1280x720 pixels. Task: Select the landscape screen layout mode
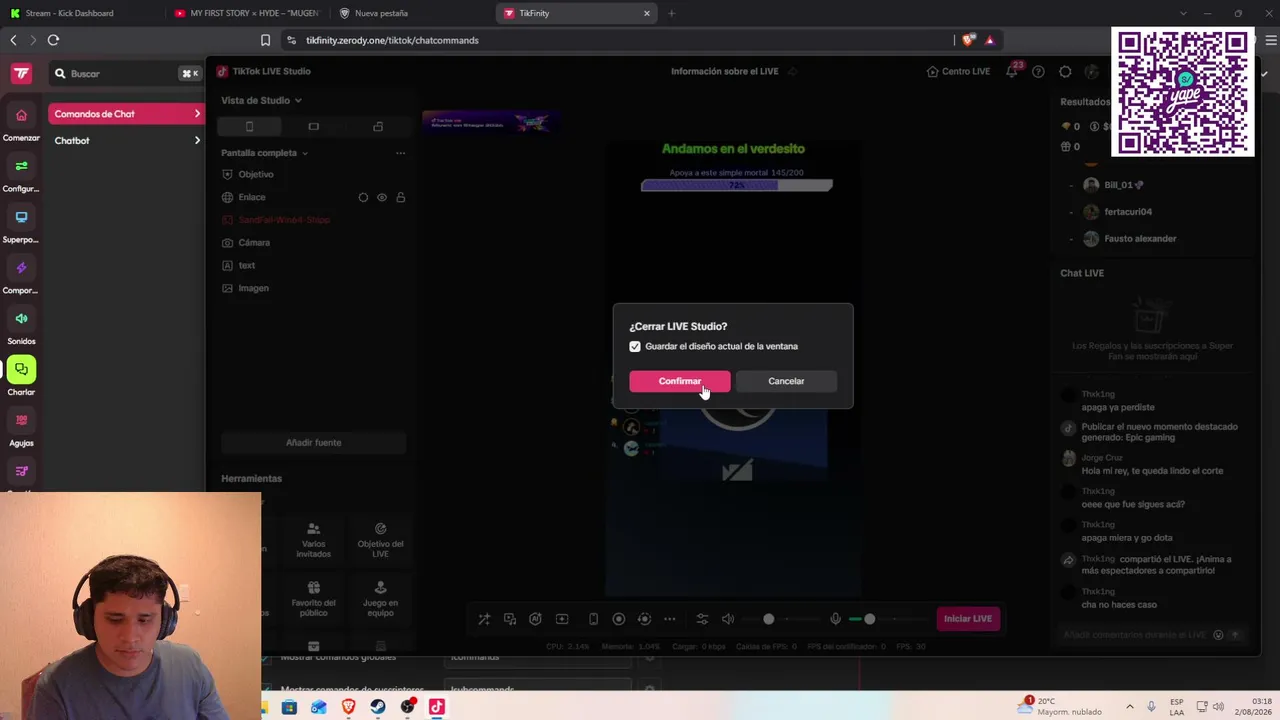click(313, 126)
